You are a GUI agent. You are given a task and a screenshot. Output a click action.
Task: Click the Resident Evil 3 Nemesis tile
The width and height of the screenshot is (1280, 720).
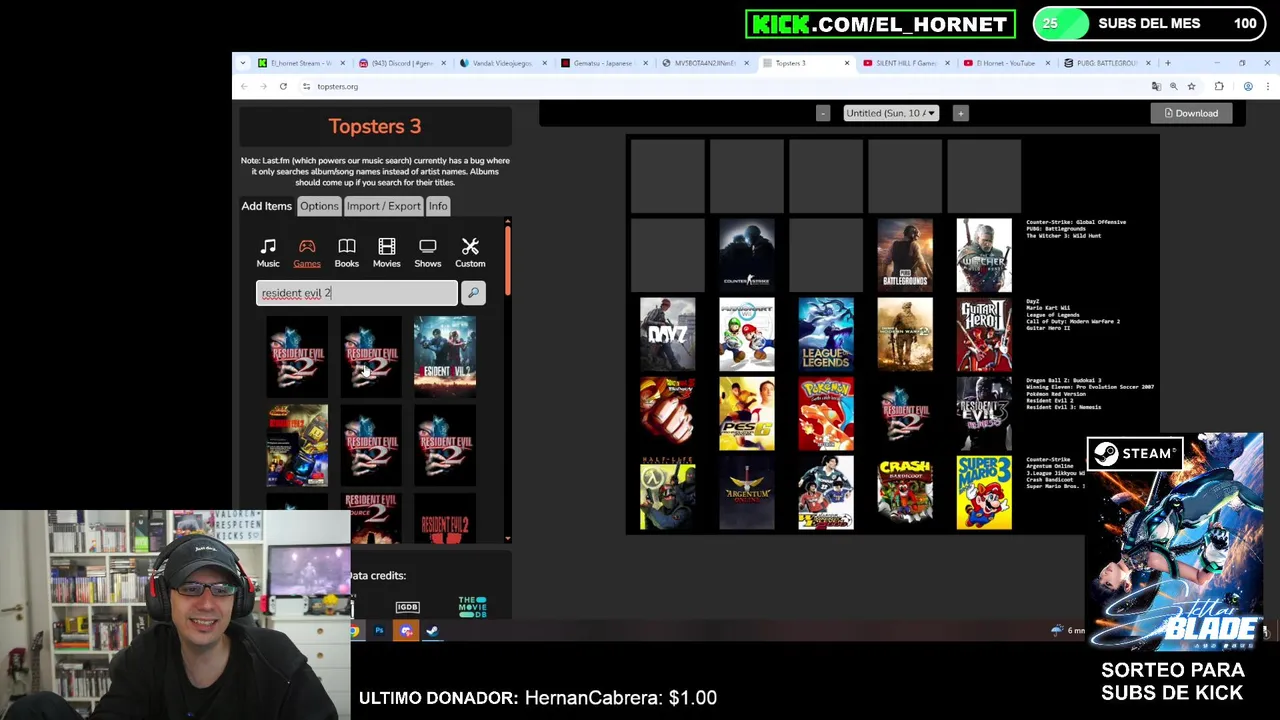984,413
